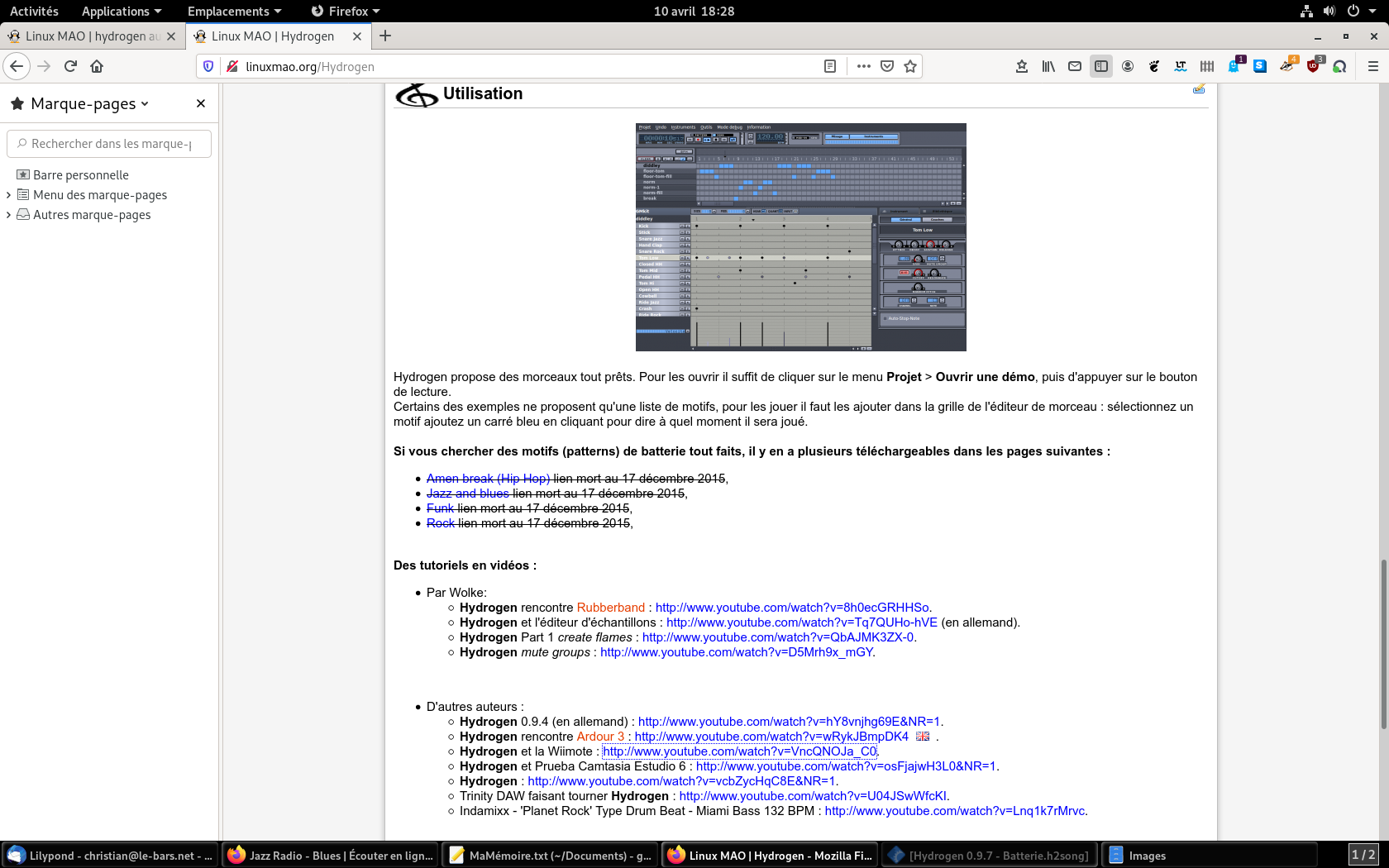Screen dimensions: 1389x868
Task: Click the headphones-like extension icon
Action: point(1339,66)
